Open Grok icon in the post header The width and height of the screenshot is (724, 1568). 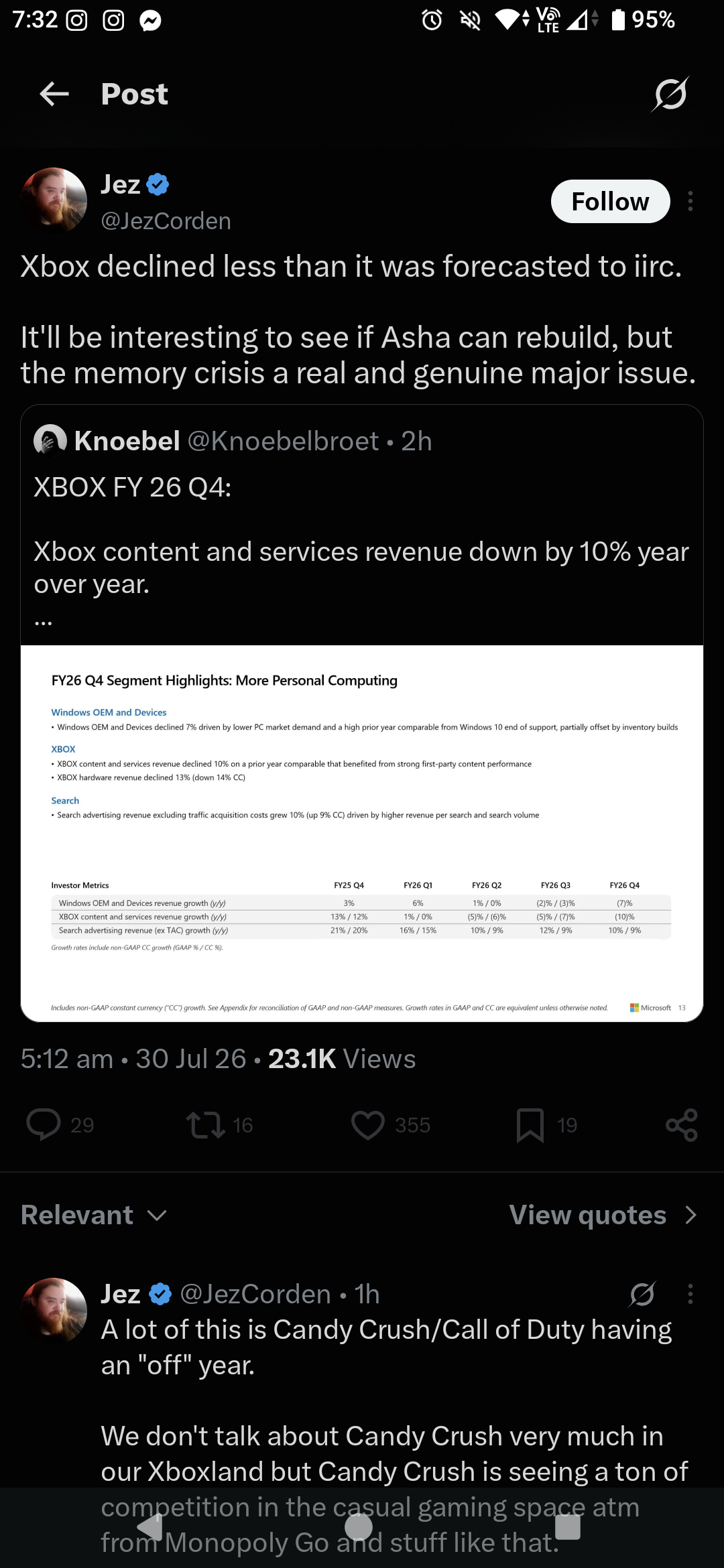click(x=670, y=94)
